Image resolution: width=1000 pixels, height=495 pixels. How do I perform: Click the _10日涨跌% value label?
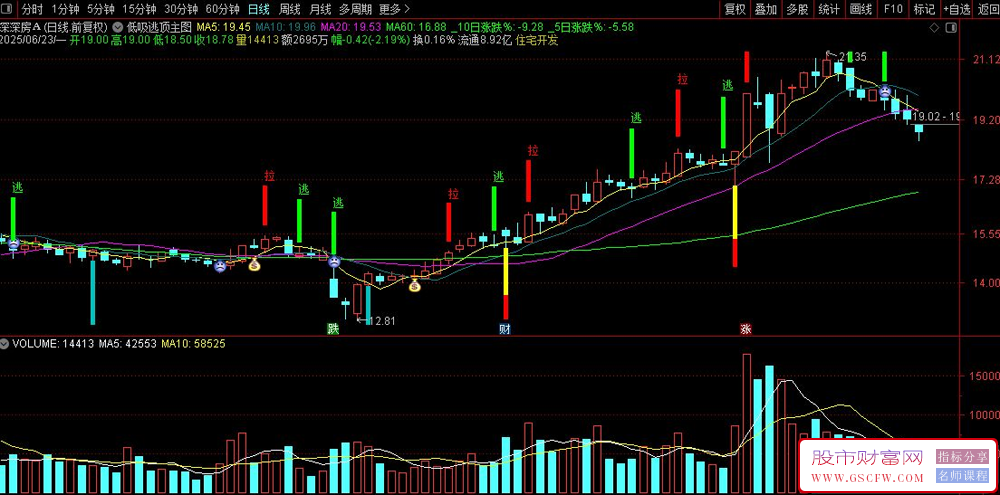[x=497, y=27]
